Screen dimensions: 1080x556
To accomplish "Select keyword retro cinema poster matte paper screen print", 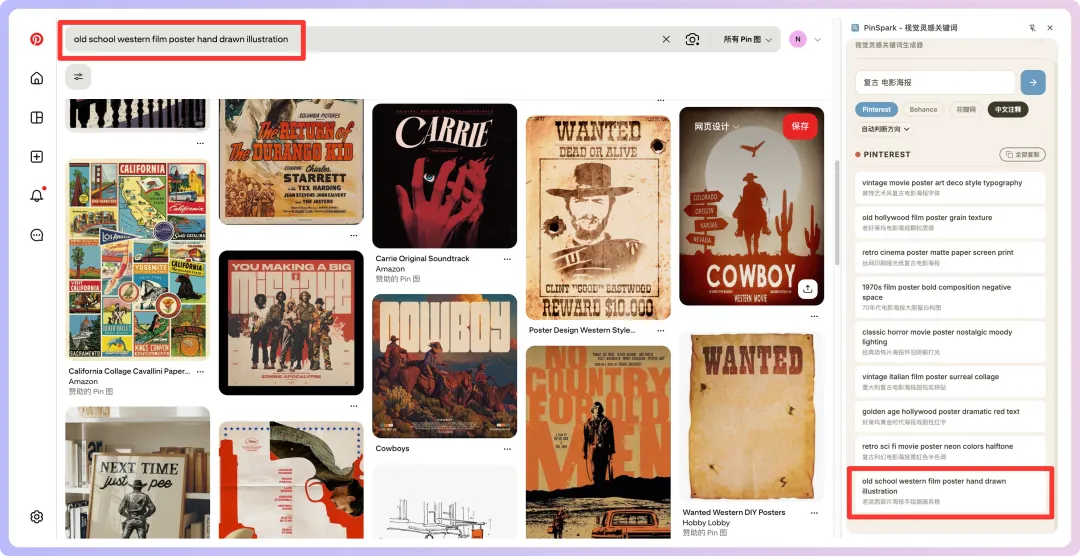I will [950, 256].
